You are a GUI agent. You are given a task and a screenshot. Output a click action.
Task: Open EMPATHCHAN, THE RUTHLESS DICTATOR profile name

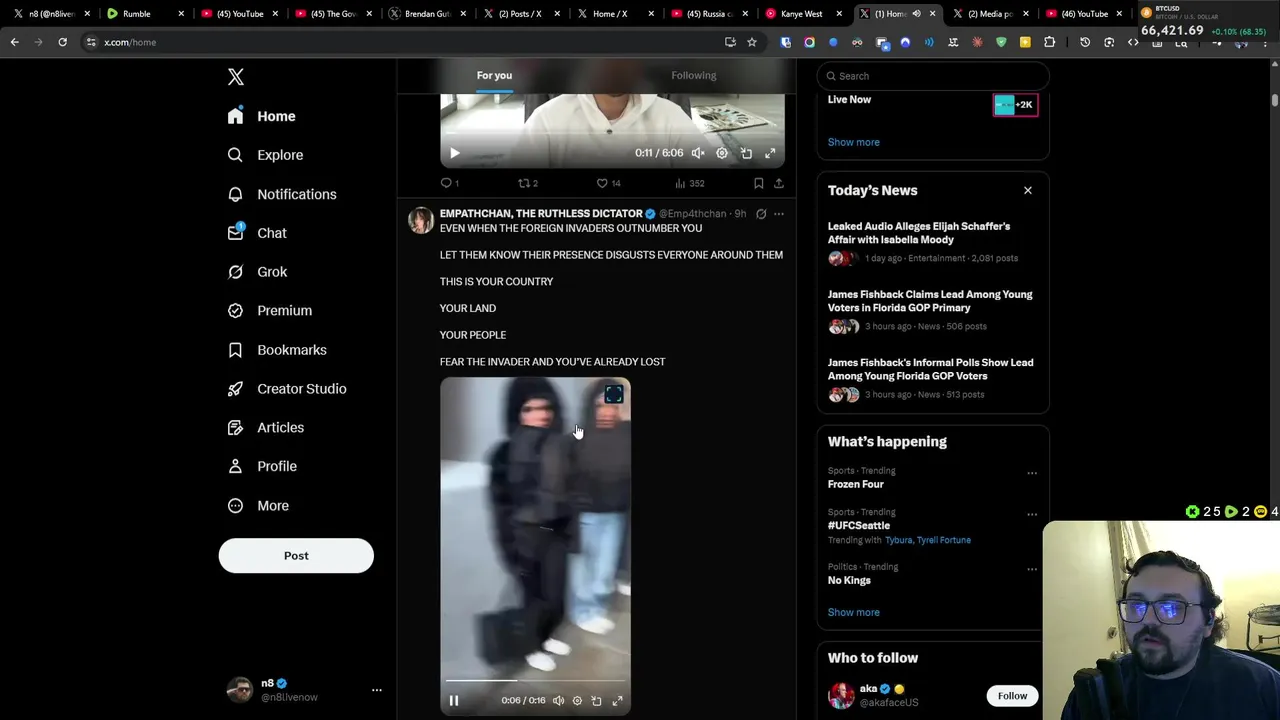tap(541, 214)
